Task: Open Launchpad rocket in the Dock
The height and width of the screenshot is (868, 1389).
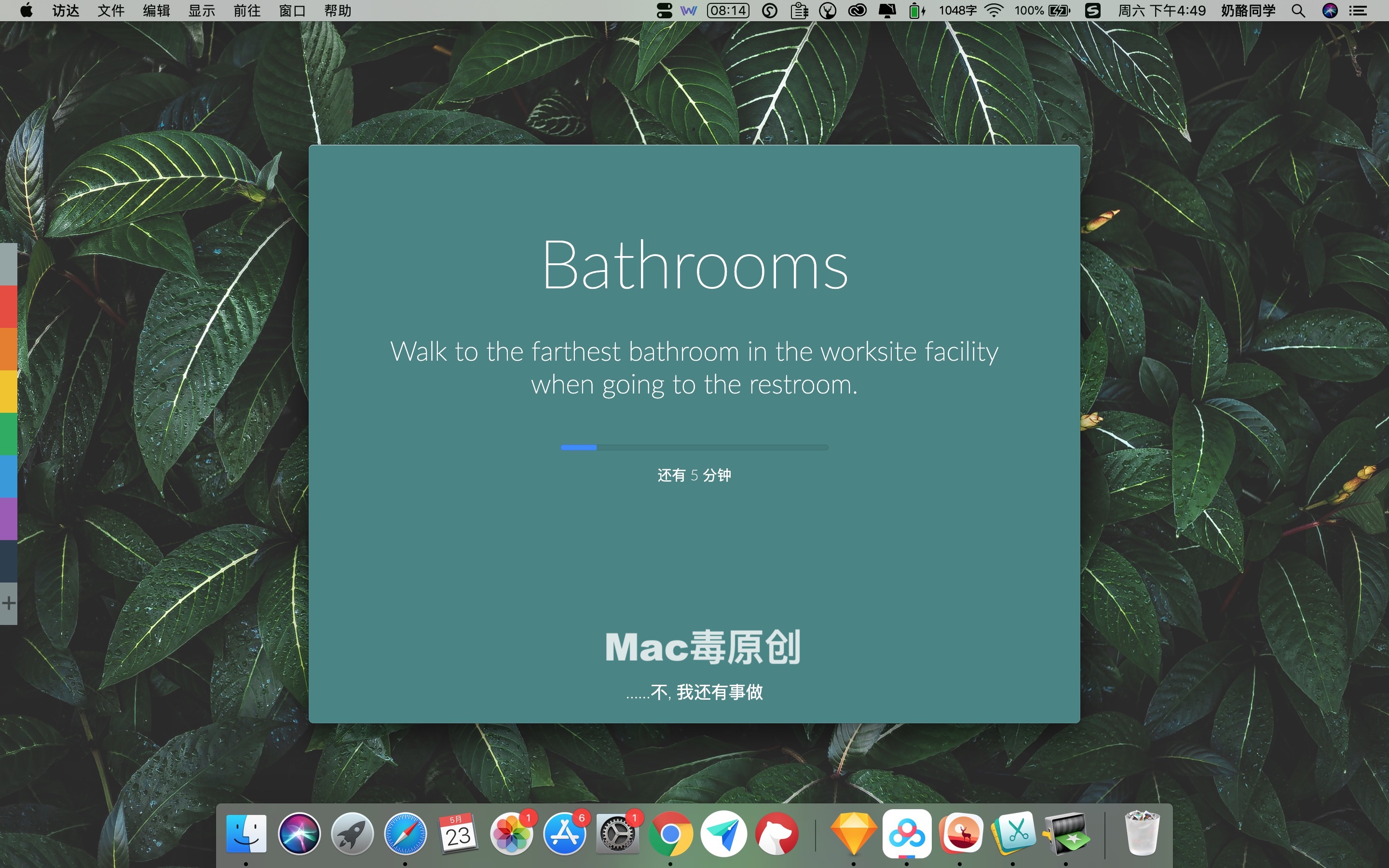Action: point(352,834)
